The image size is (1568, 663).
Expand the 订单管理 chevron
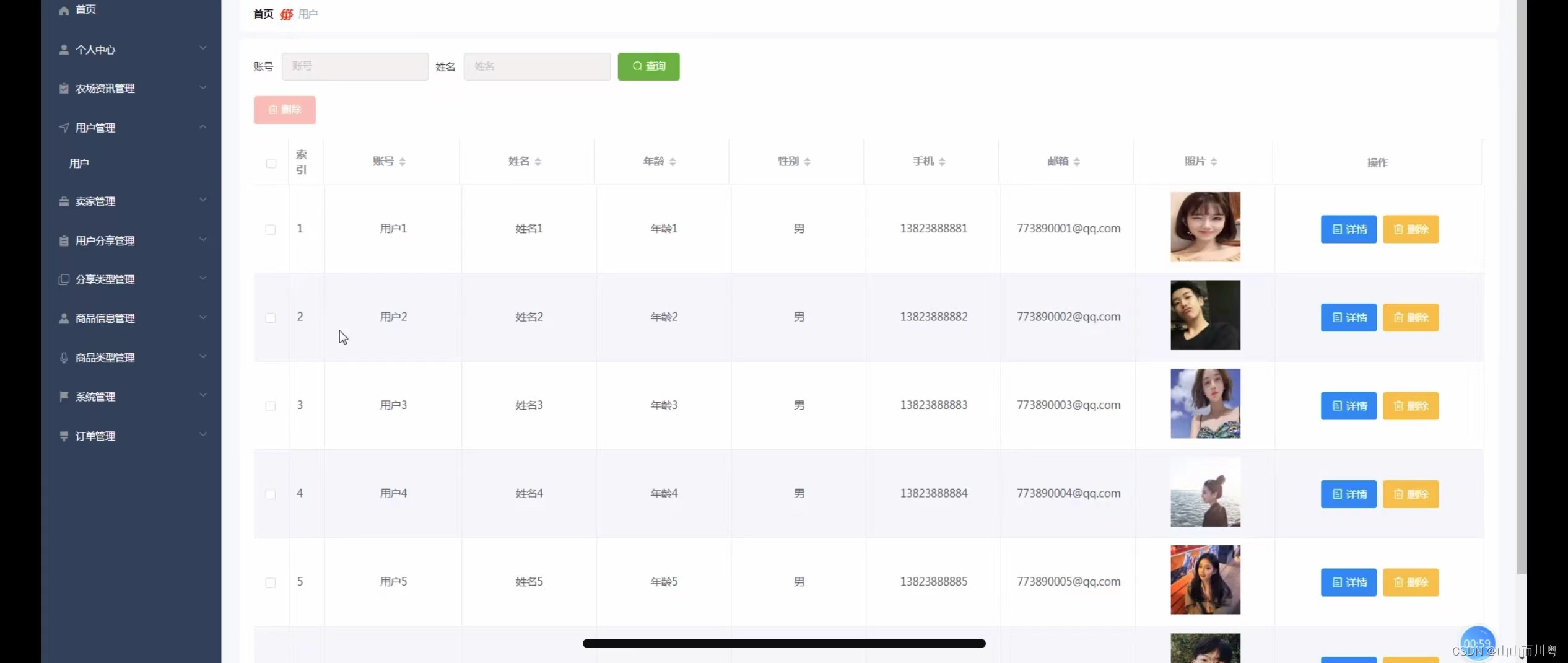(x=203, y=435)
